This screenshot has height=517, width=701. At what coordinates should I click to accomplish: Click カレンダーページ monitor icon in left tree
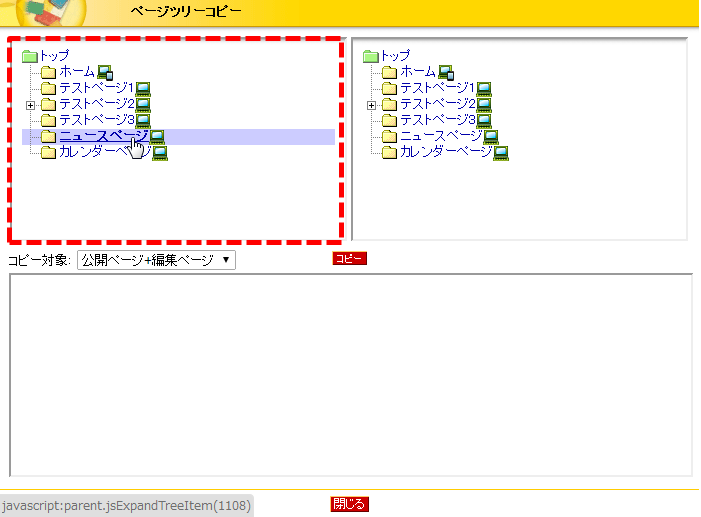[x=160, y=153]
